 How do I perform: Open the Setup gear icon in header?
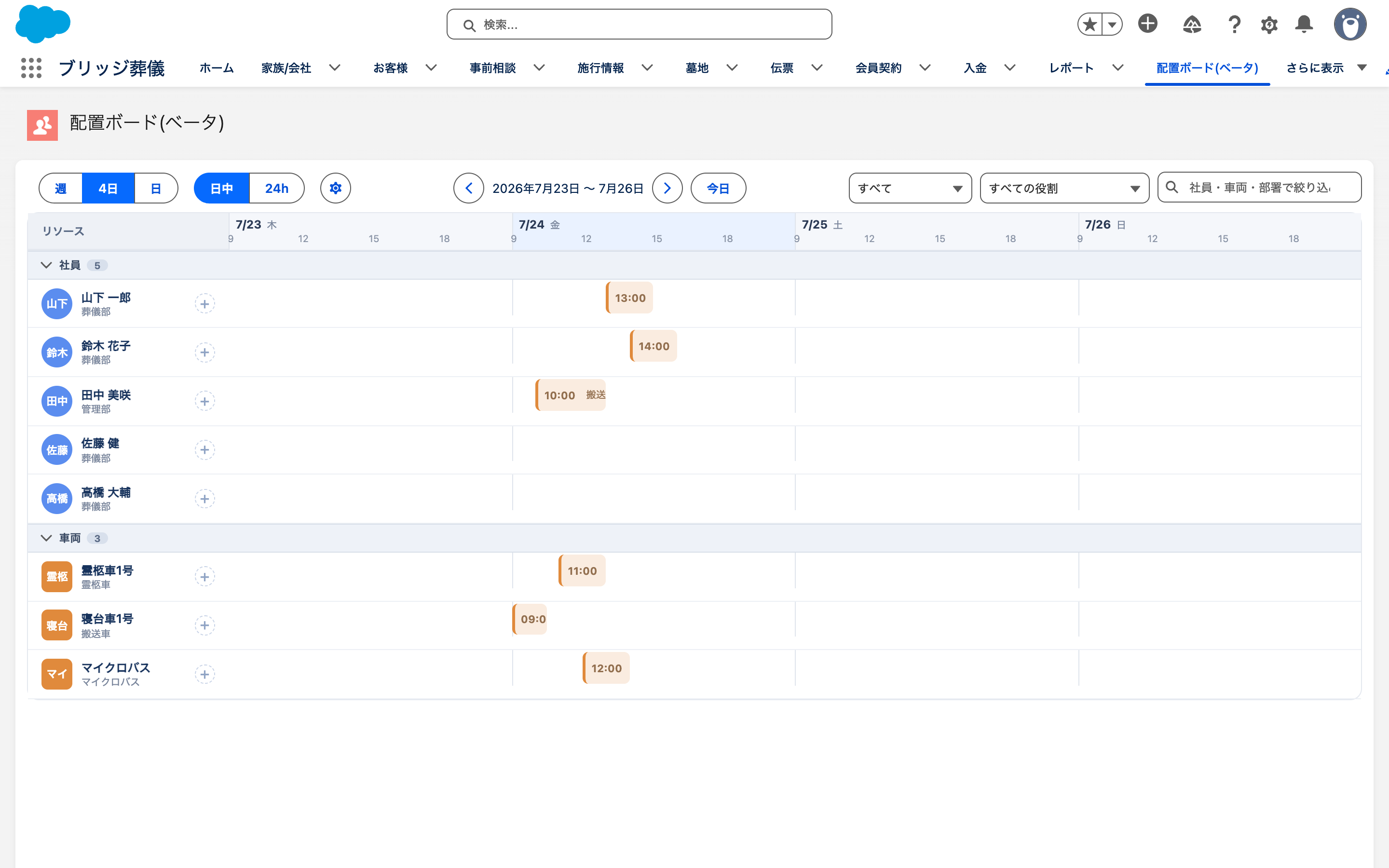coord(1269,25)
